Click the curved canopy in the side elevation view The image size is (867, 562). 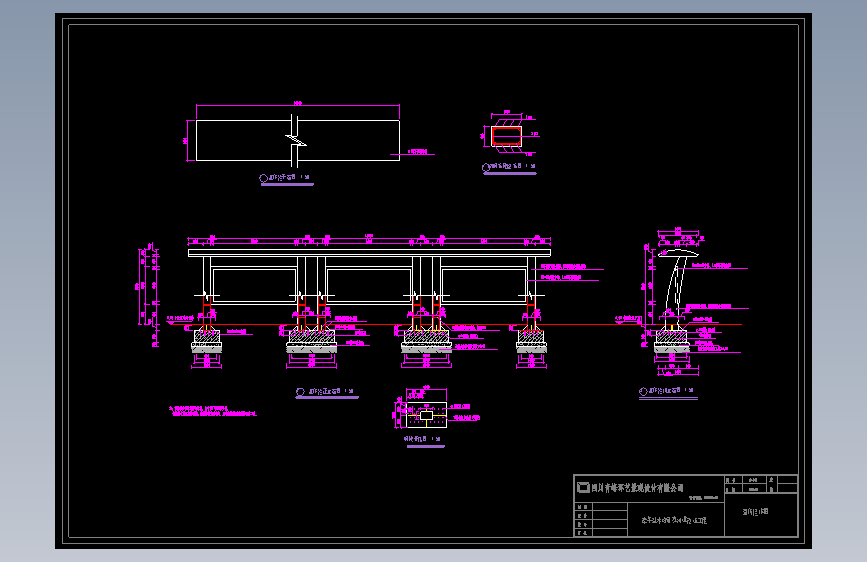tap(678, 254)
